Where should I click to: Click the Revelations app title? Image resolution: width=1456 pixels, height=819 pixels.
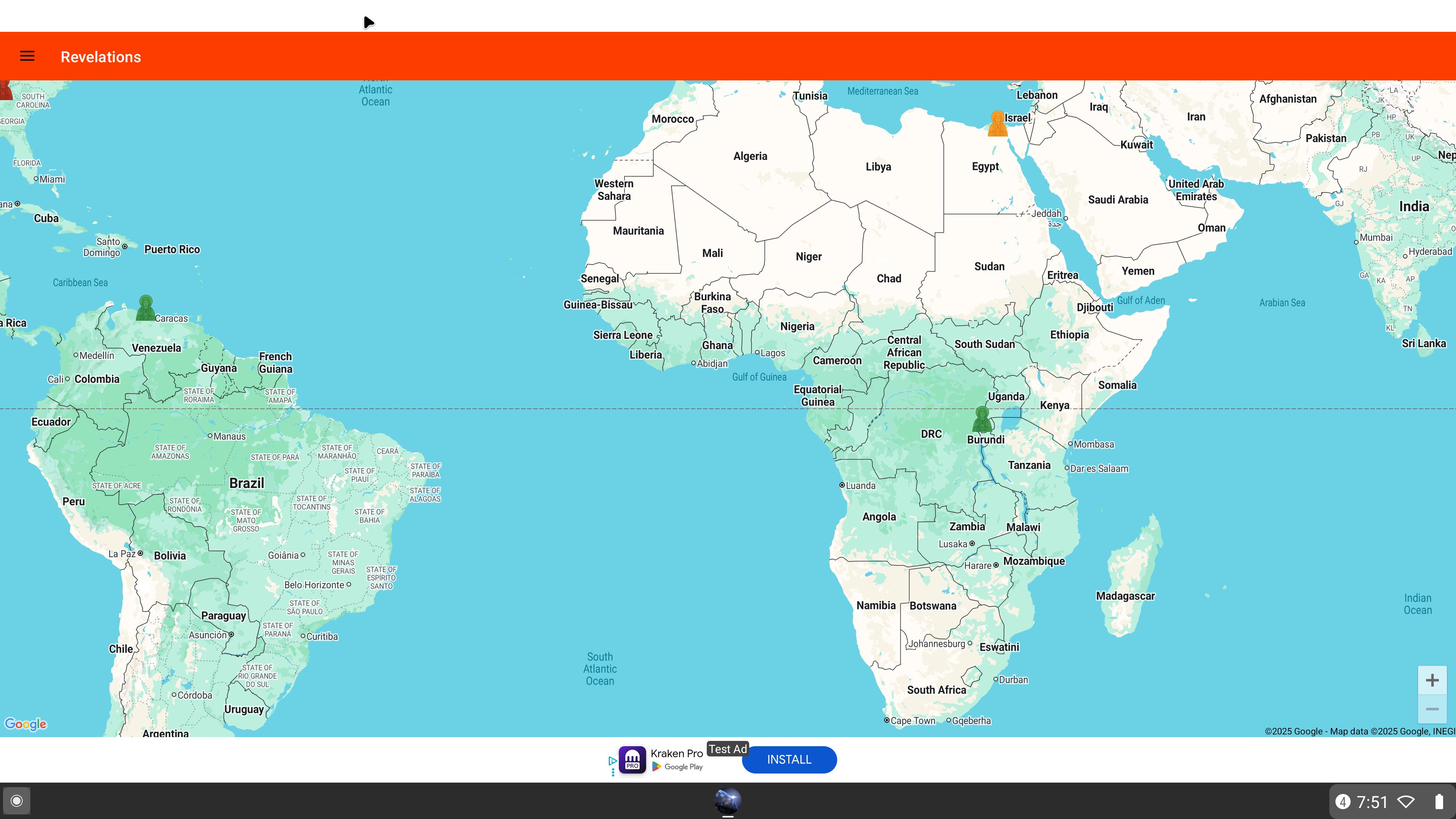(100, 56)
